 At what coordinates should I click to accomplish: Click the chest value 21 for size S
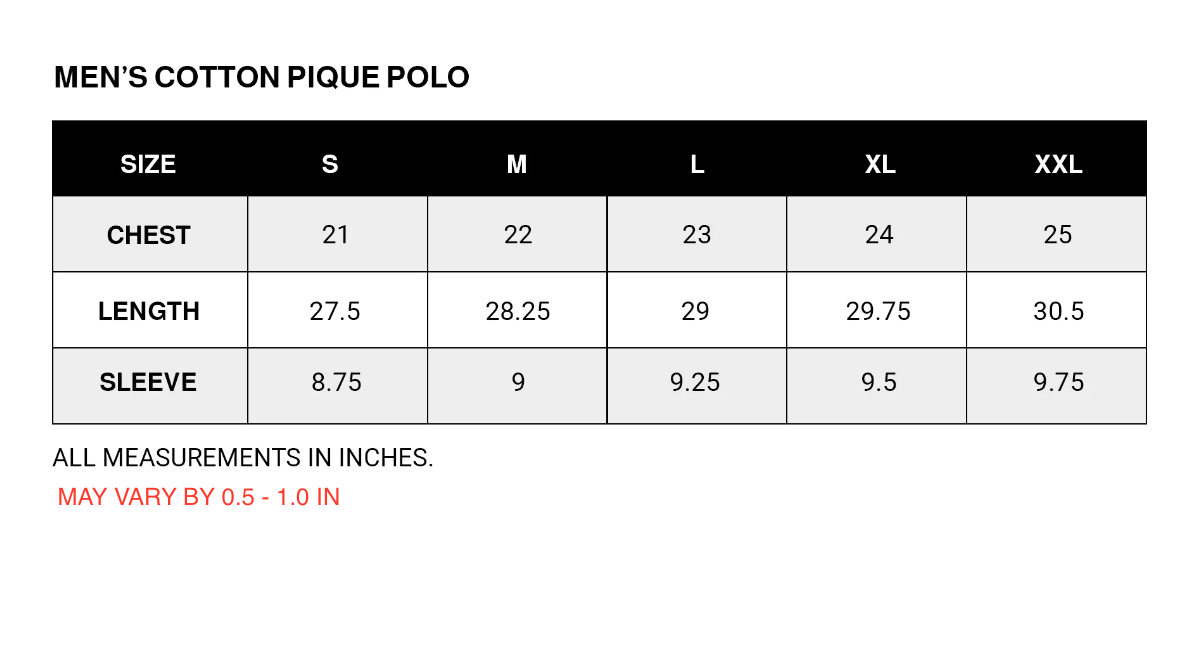[336, 235]
